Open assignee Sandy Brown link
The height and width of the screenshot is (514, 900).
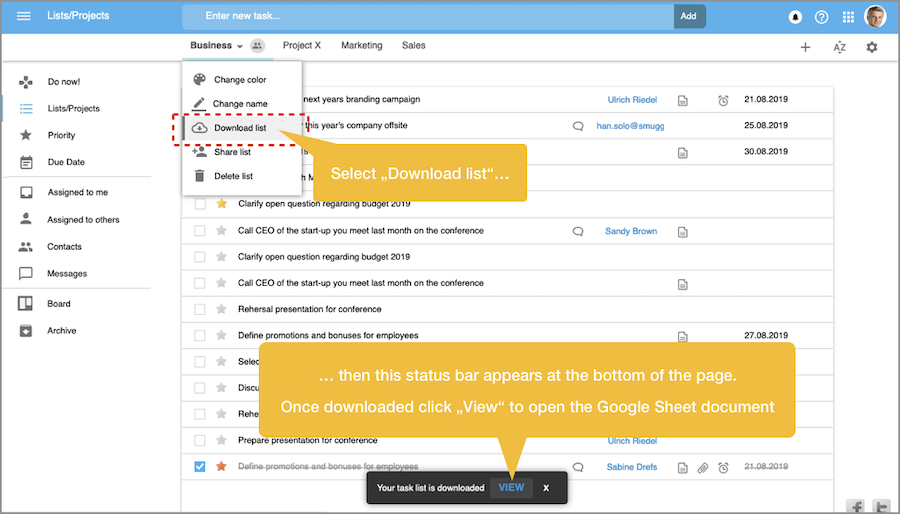(631, 231)
